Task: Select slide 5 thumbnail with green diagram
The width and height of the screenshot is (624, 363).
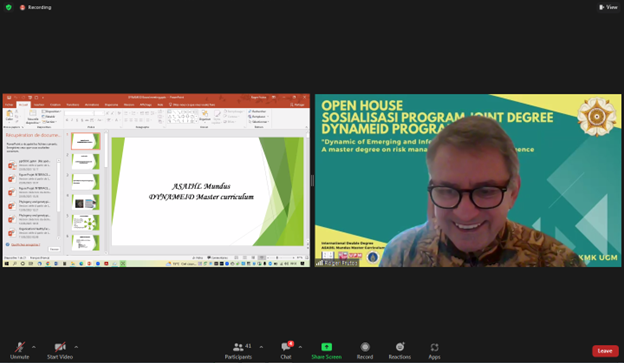Action: (x=86, y=223)
